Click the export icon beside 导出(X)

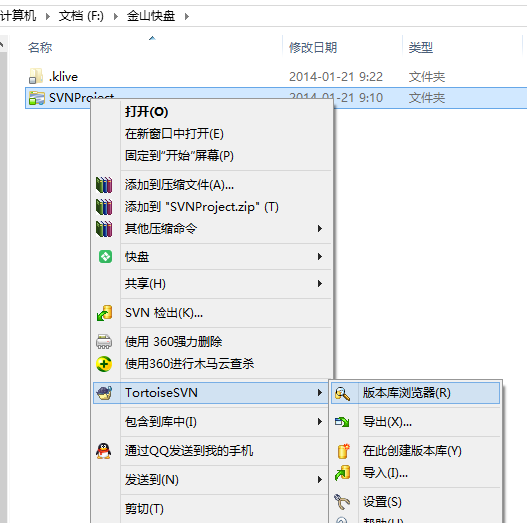(342, 421)
